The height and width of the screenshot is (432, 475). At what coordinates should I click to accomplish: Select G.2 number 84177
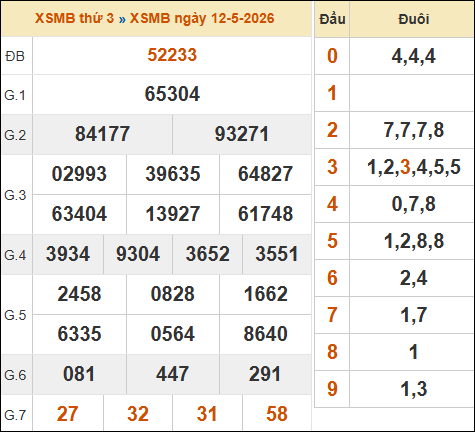click(x=102, y=134)
